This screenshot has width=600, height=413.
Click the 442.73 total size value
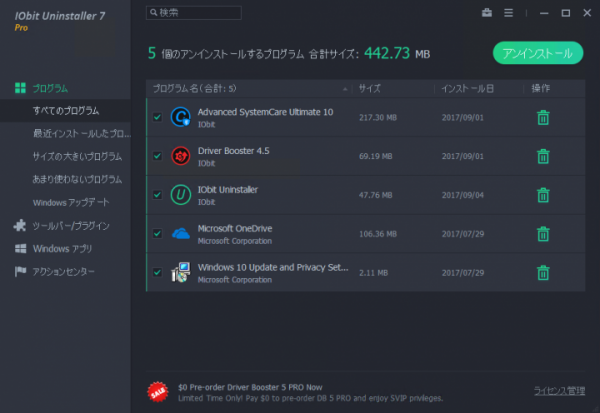coord(387,53)
